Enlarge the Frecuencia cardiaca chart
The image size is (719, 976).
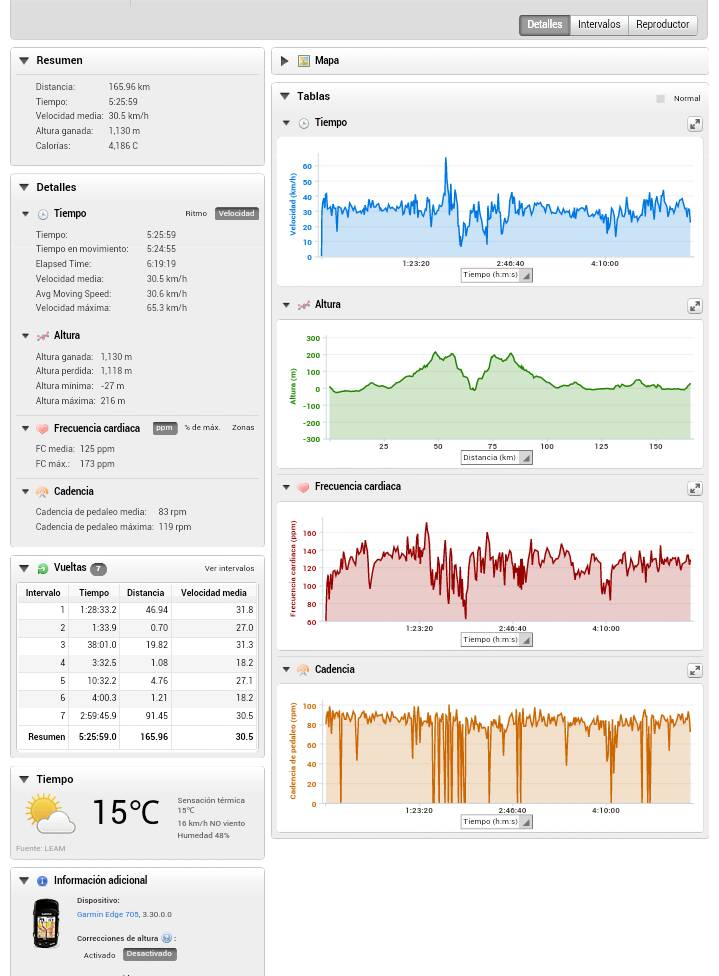click(694, 488)
